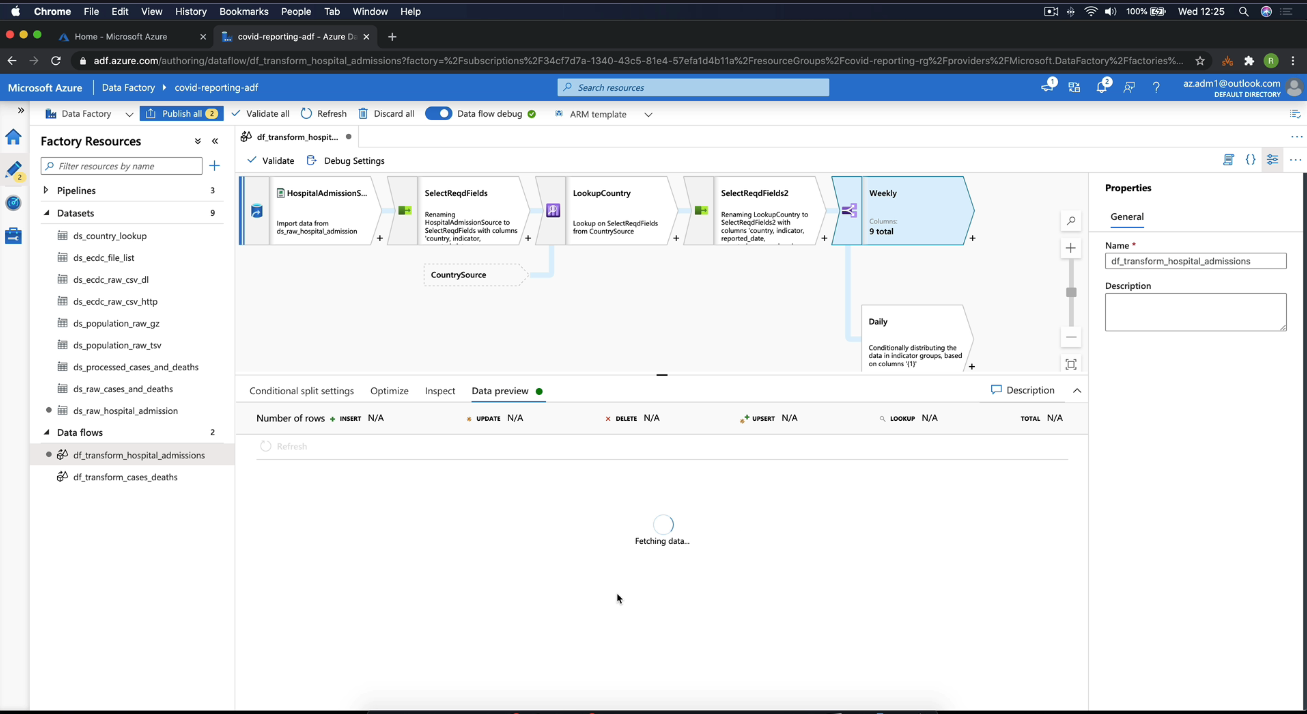The image size is (1307, 714).
Task: Select the SelectReqdFields2 transformation icon
Action: pyautogui.click(x=700, y=211)
